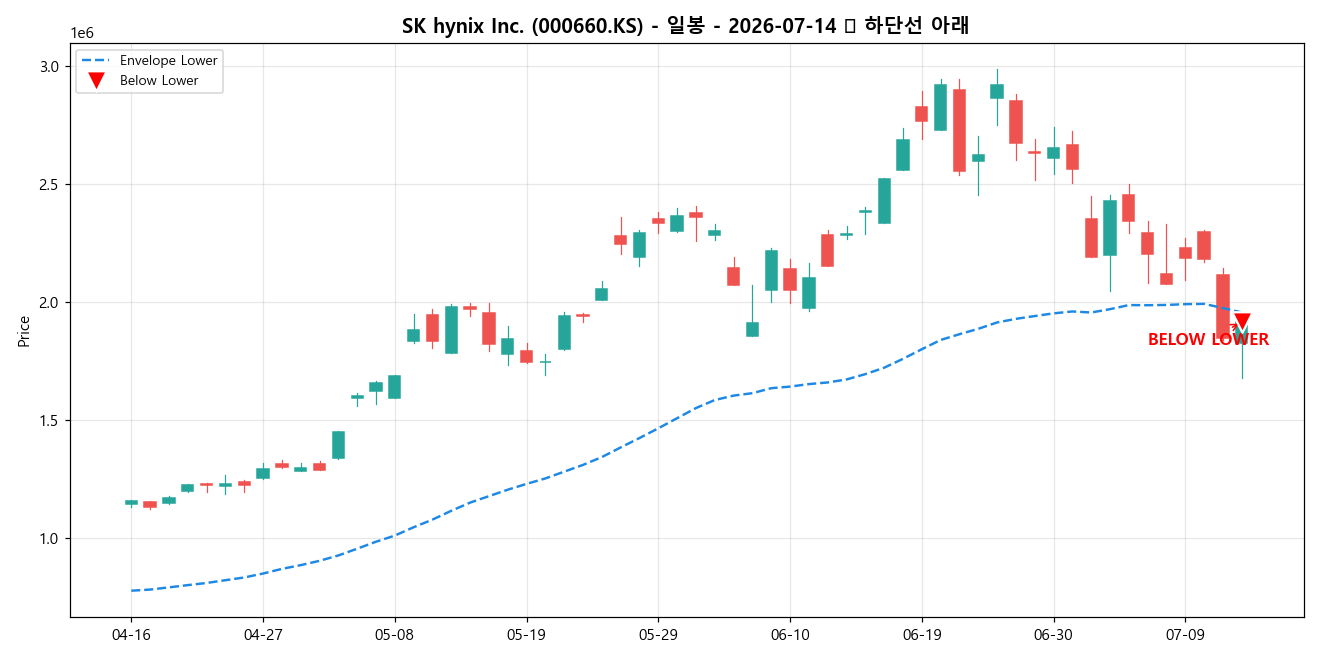Click the red "BELOW LOWER" annotation text
Image resolution: width=1320 pixels, height=660 pixels.
[1208, 340]
